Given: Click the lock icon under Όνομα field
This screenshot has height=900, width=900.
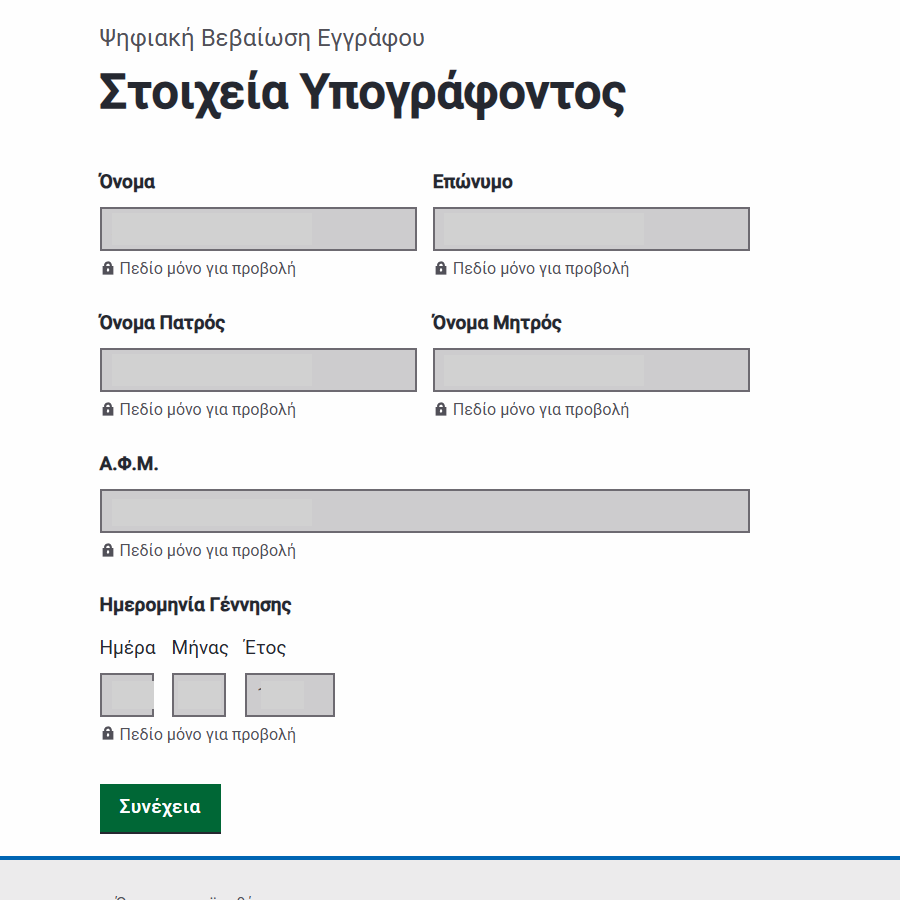Looking at the screenshot, I should click(x=108, y=269).
